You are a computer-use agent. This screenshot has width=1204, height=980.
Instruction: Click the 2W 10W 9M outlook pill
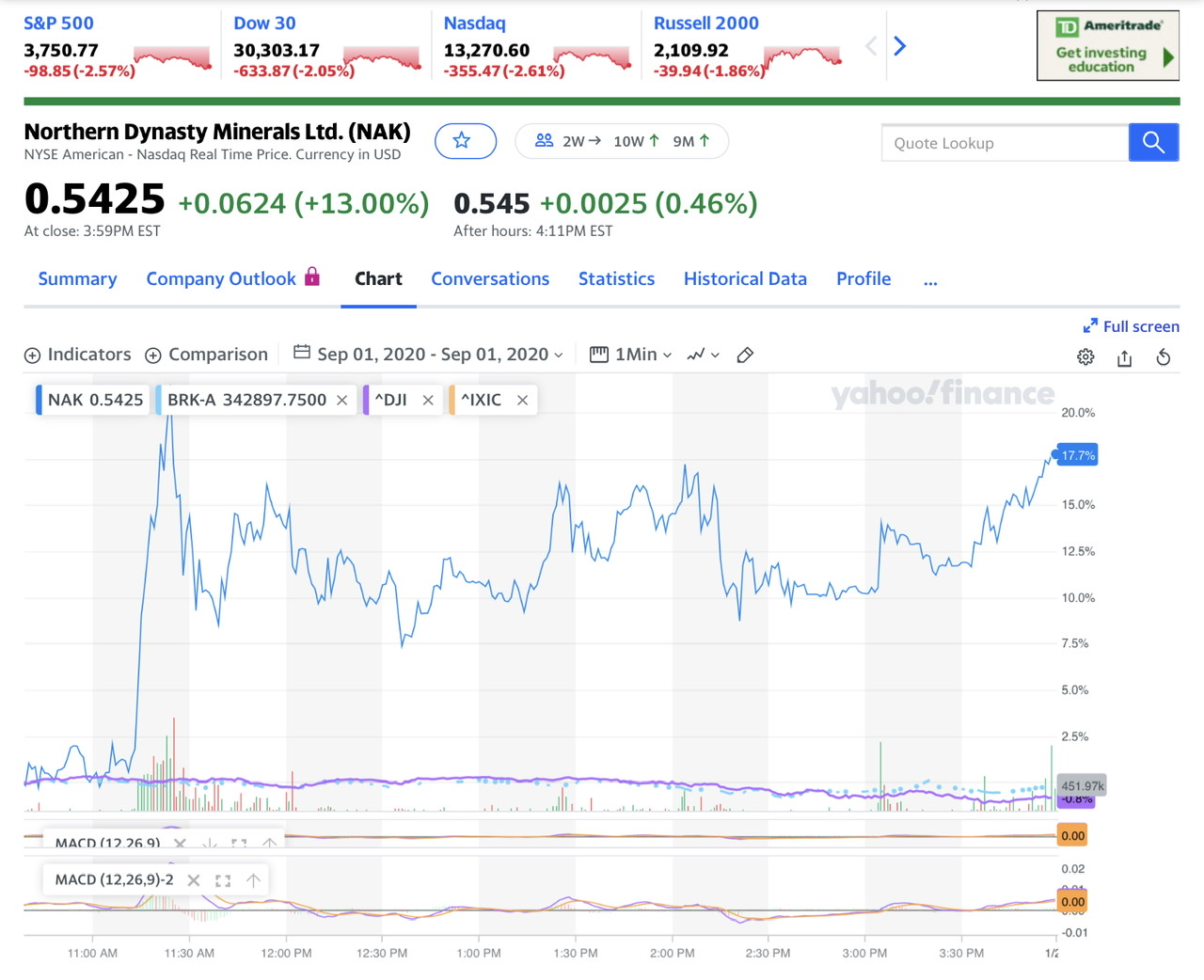pos(622,141)
